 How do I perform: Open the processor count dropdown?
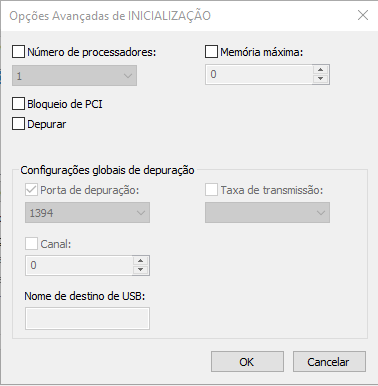pyautogui.click(x=74, y=76)
